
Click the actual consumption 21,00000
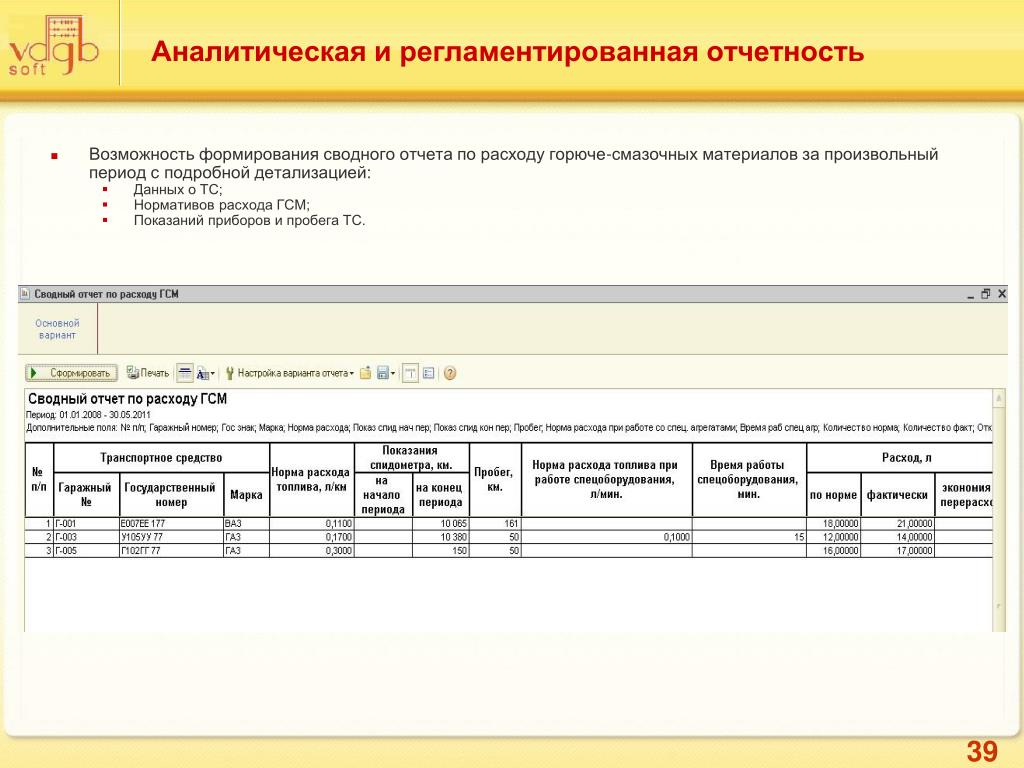[897, 524]
